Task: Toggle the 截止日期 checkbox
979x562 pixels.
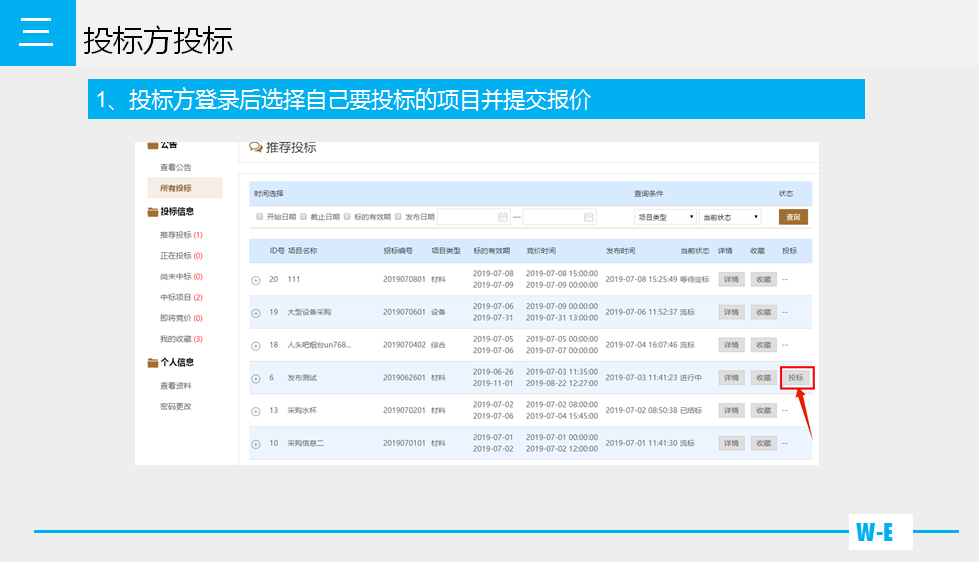Action: [304, 216]
